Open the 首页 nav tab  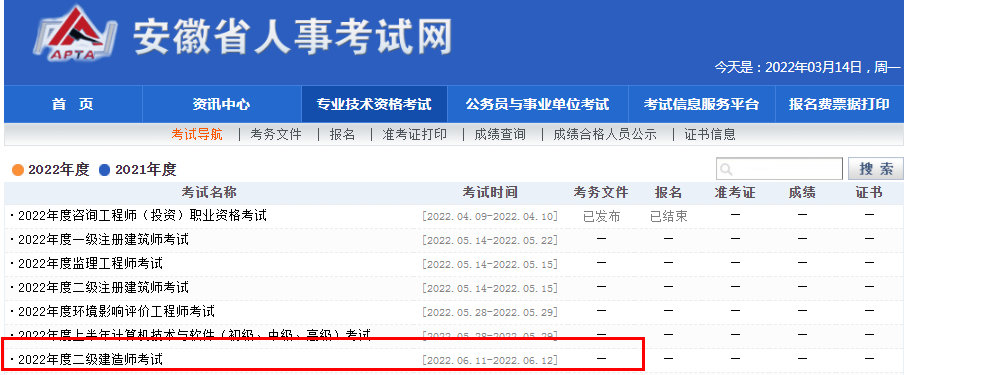73,104
